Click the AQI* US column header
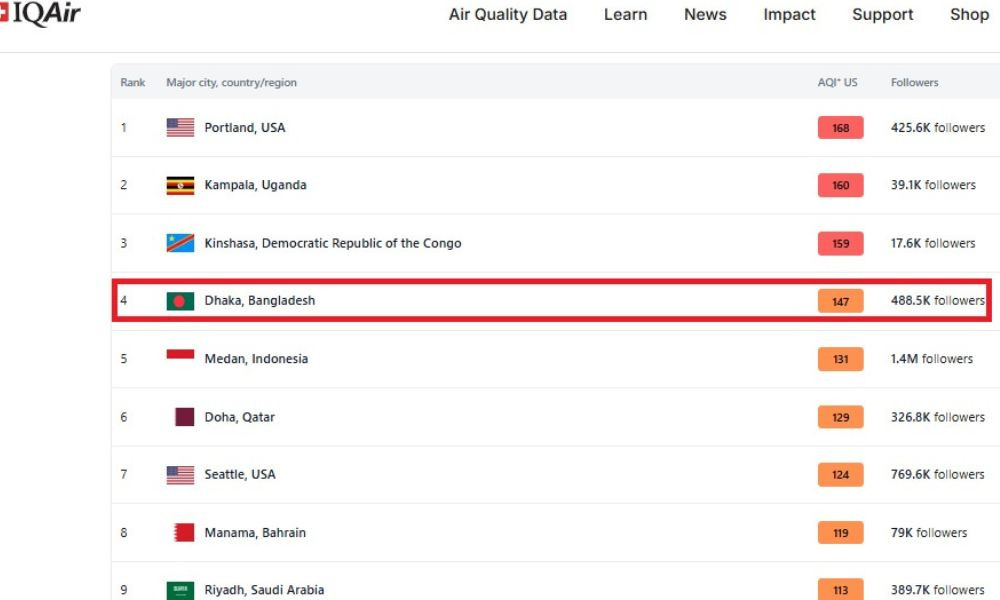The width and height of the screenshot is (1000, 600). point(837,82)
